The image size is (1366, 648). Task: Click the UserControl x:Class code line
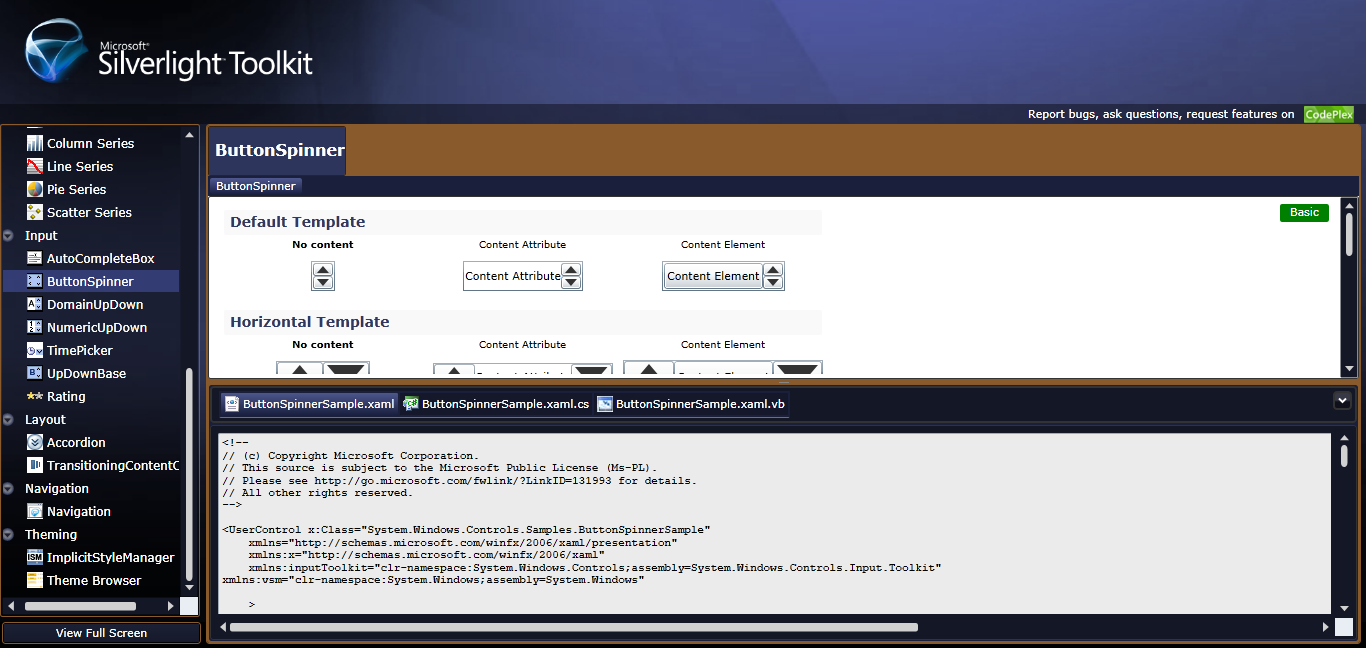[x=466, y=529]
